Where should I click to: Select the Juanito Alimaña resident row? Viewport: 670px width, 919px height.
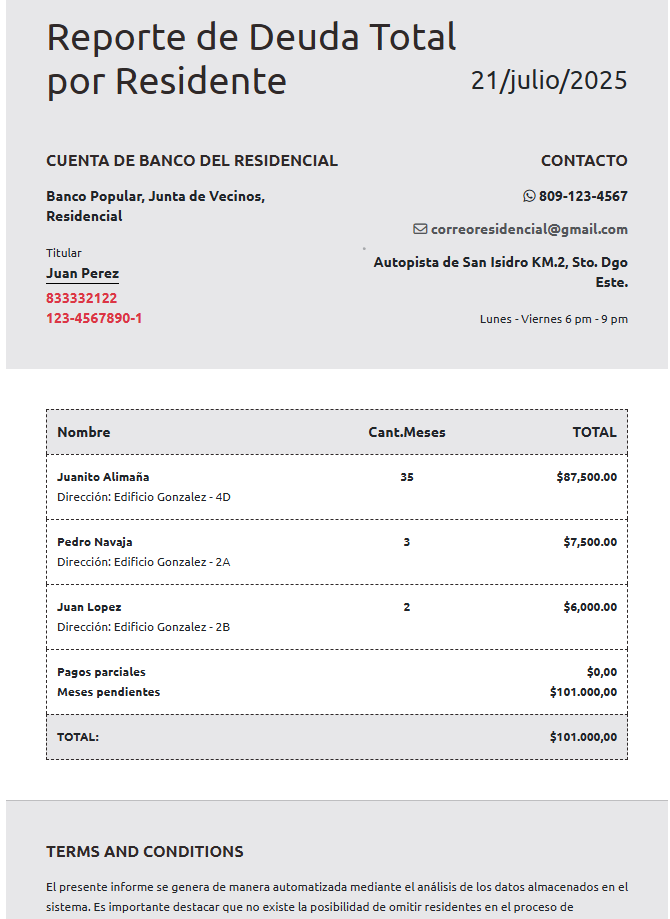pyautogui.click(x=337, y=486)
